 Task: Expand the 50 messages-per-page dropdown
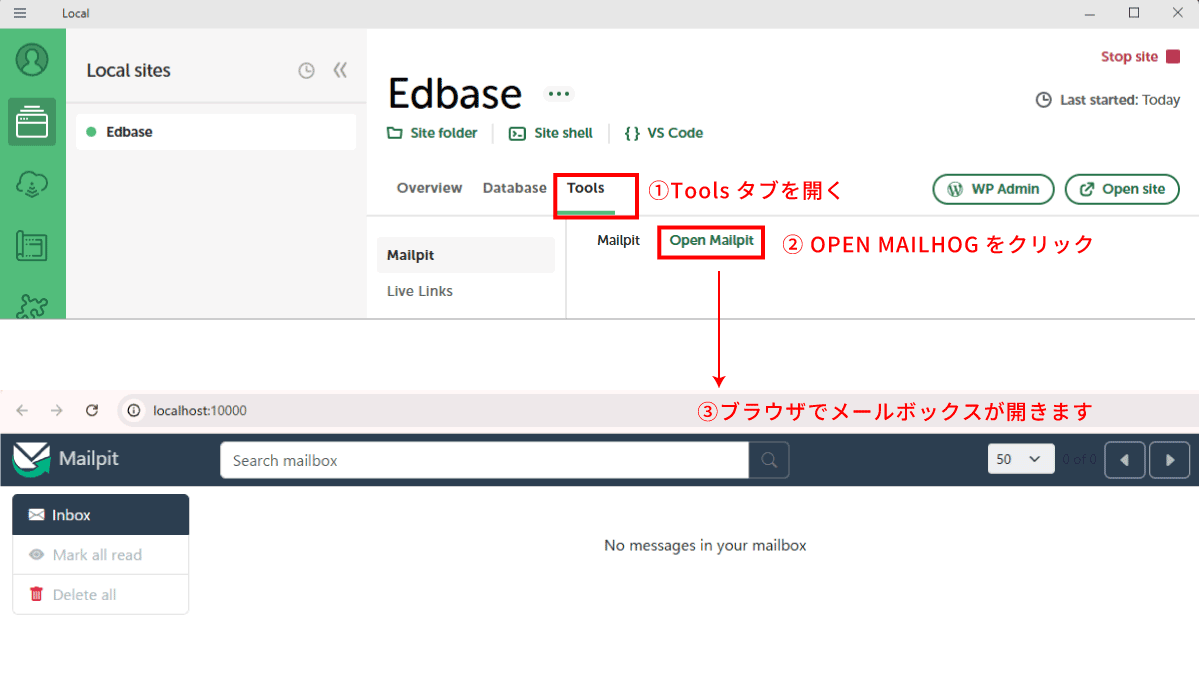pyautogui.click(x=1020, y=459)
